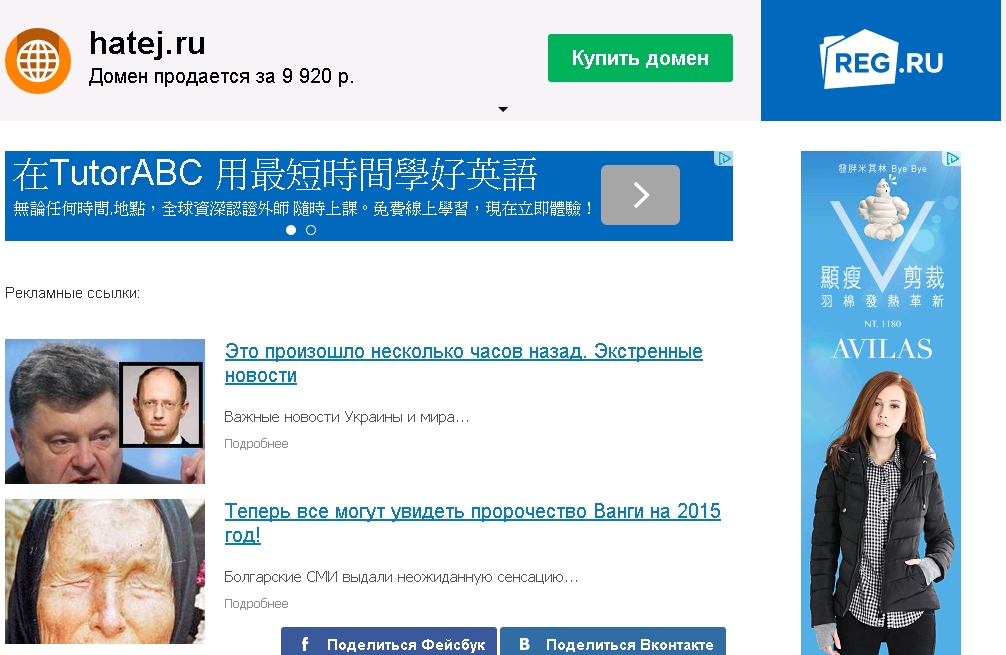Click the 'Купить домен' green button
The height and width of the screenshot is (655, 1006).
(x=640, y=59)
